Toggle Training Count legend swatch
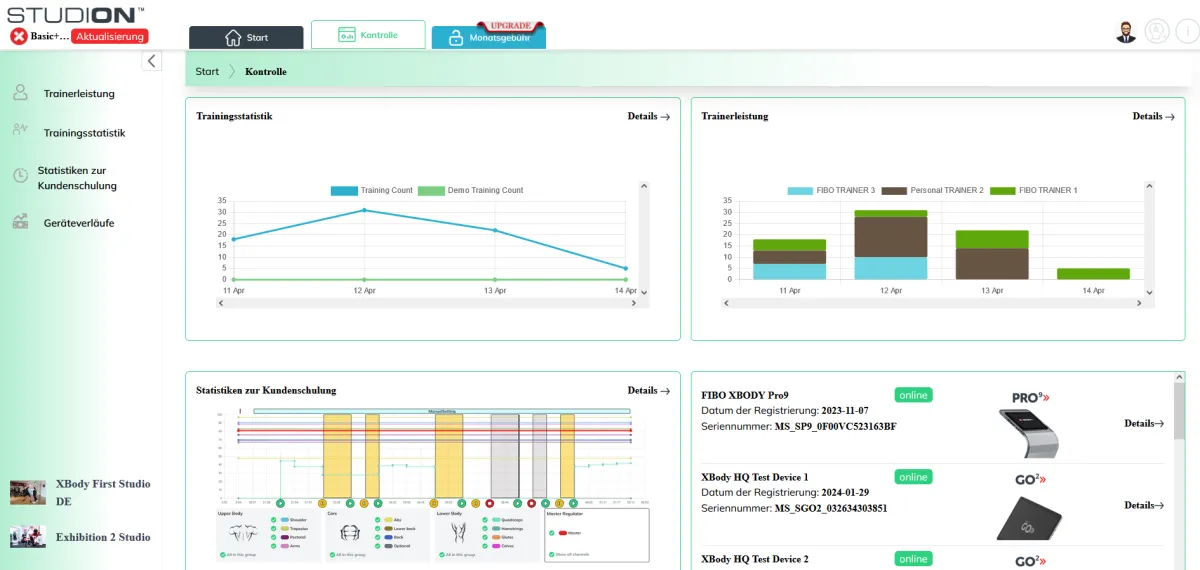 coord(344,190)
